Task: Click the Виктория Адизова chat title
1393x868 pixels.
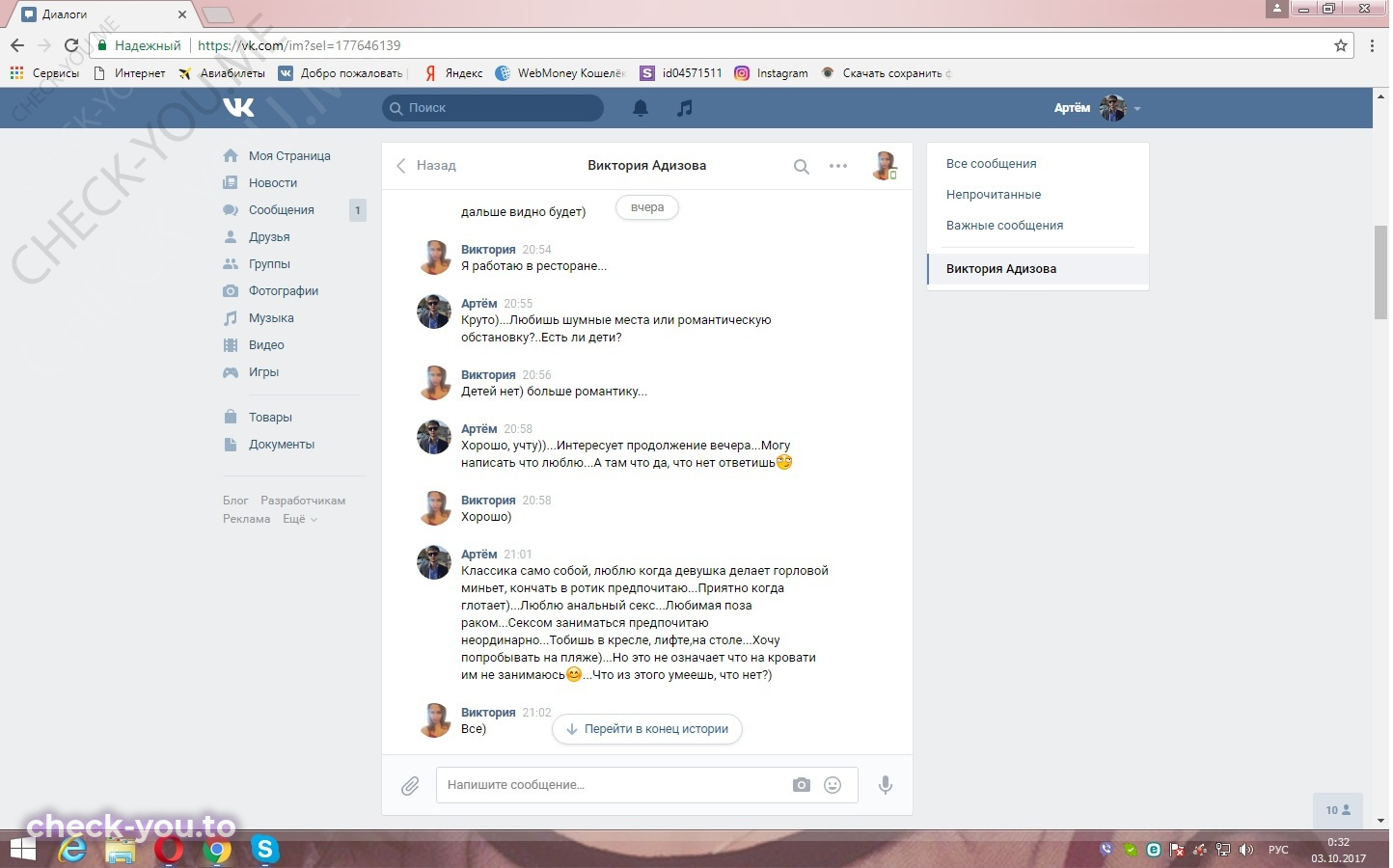Action: click(x=646, y=165)
